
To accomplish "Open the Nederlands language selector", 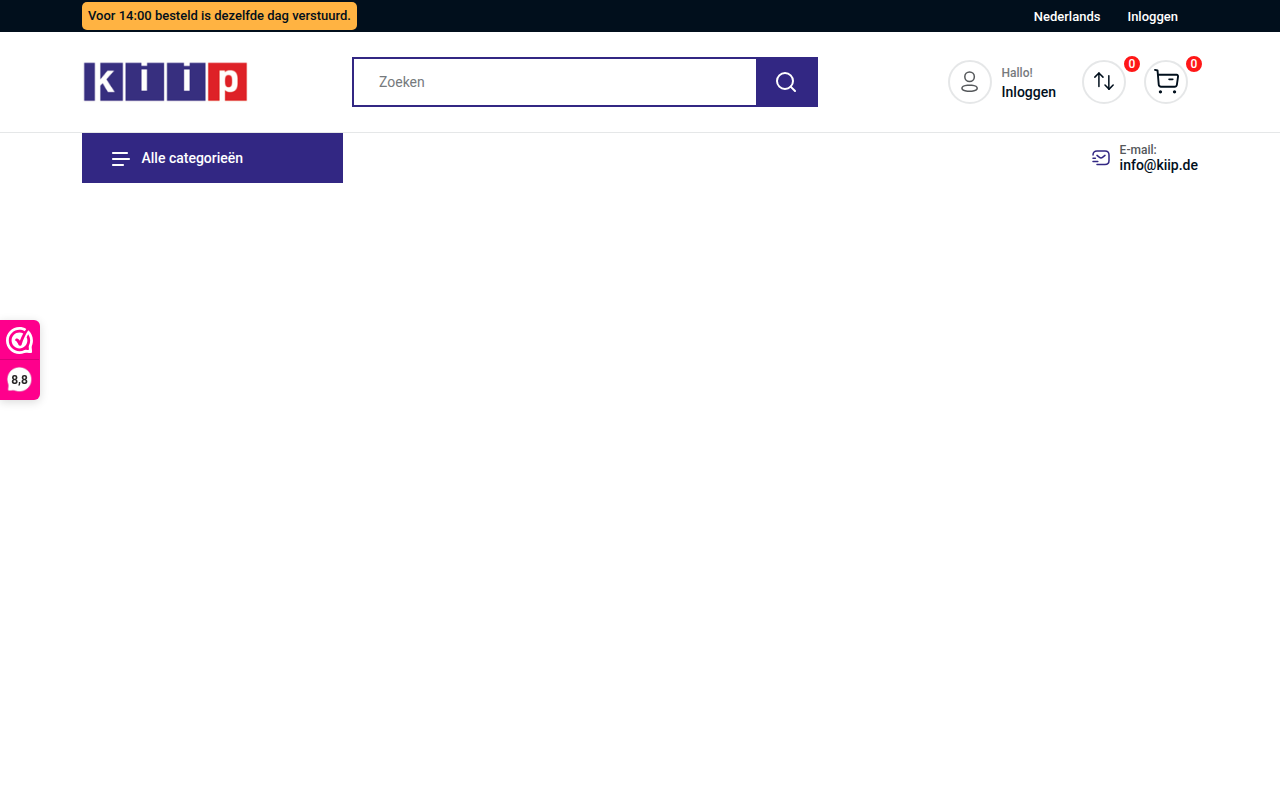I will [x=1067, y=16].
